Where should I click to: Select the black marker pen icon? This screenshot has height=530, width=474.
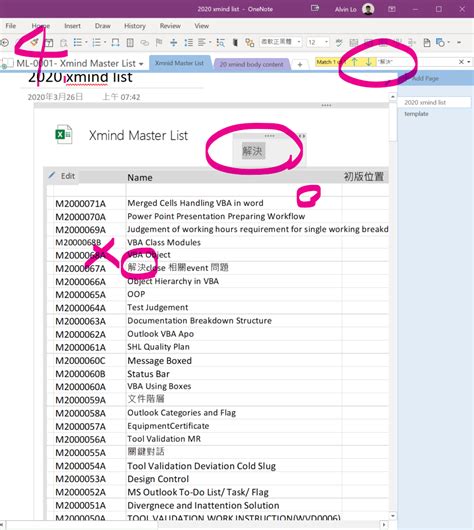tap(235, 43)
